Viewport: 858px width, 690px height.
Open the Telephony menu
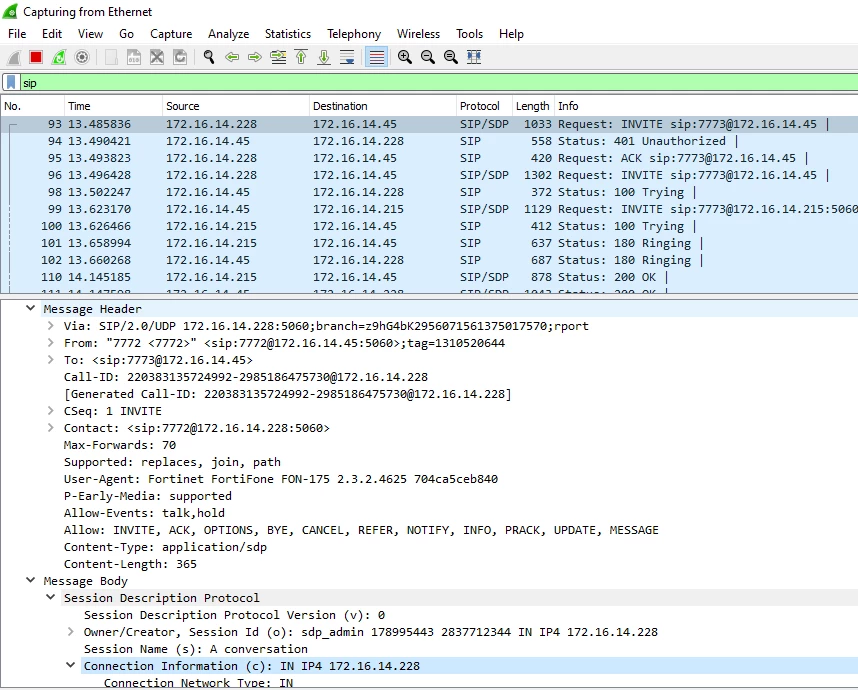[353, 34]
